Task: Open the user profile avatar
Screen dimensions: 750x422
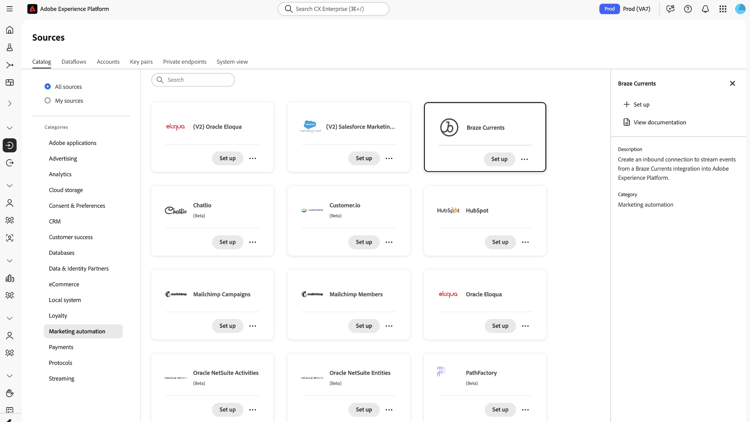Action: point(740,9)
